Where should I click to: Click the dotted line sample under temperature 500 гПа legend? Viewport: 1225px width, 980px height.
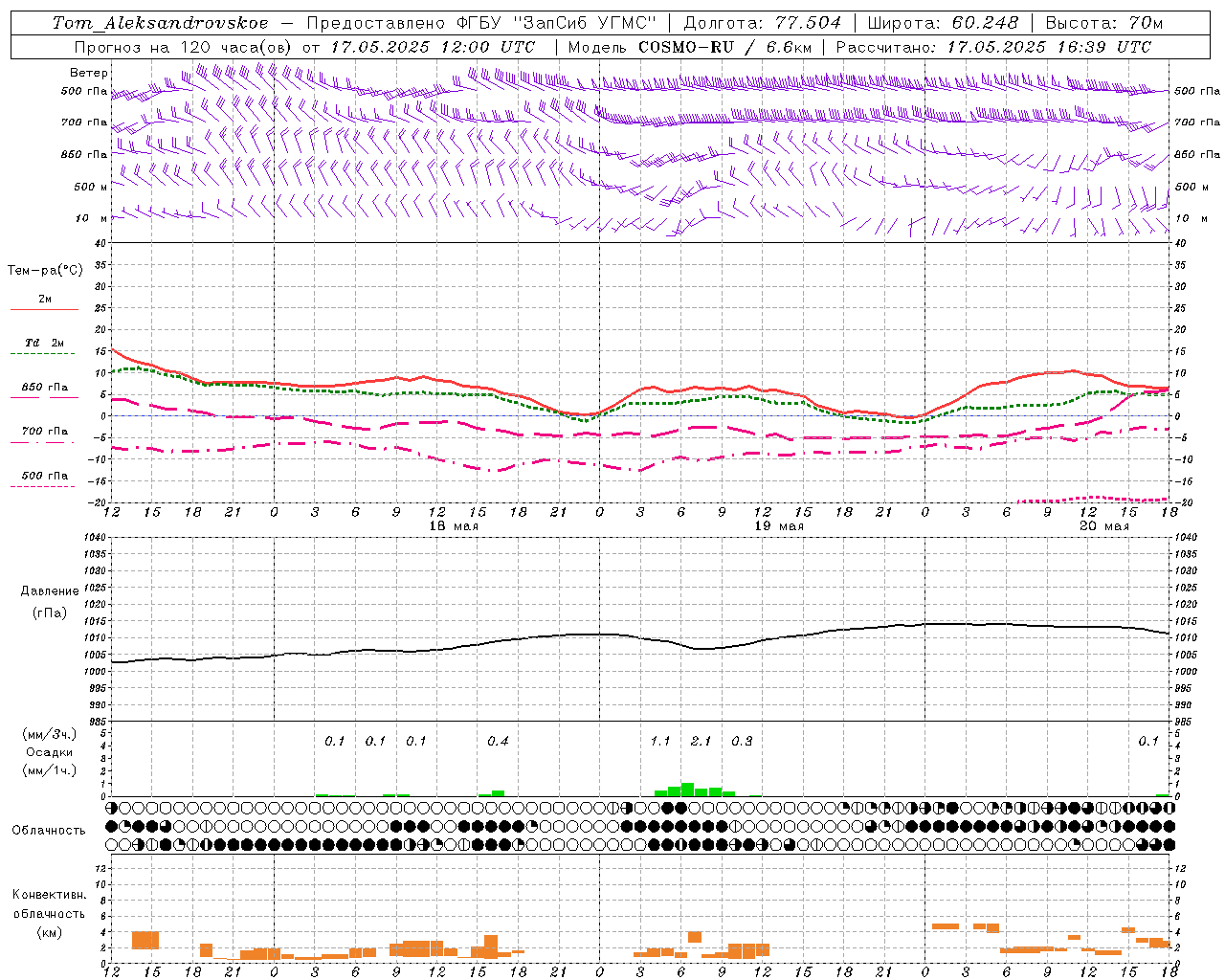[43, 486]
